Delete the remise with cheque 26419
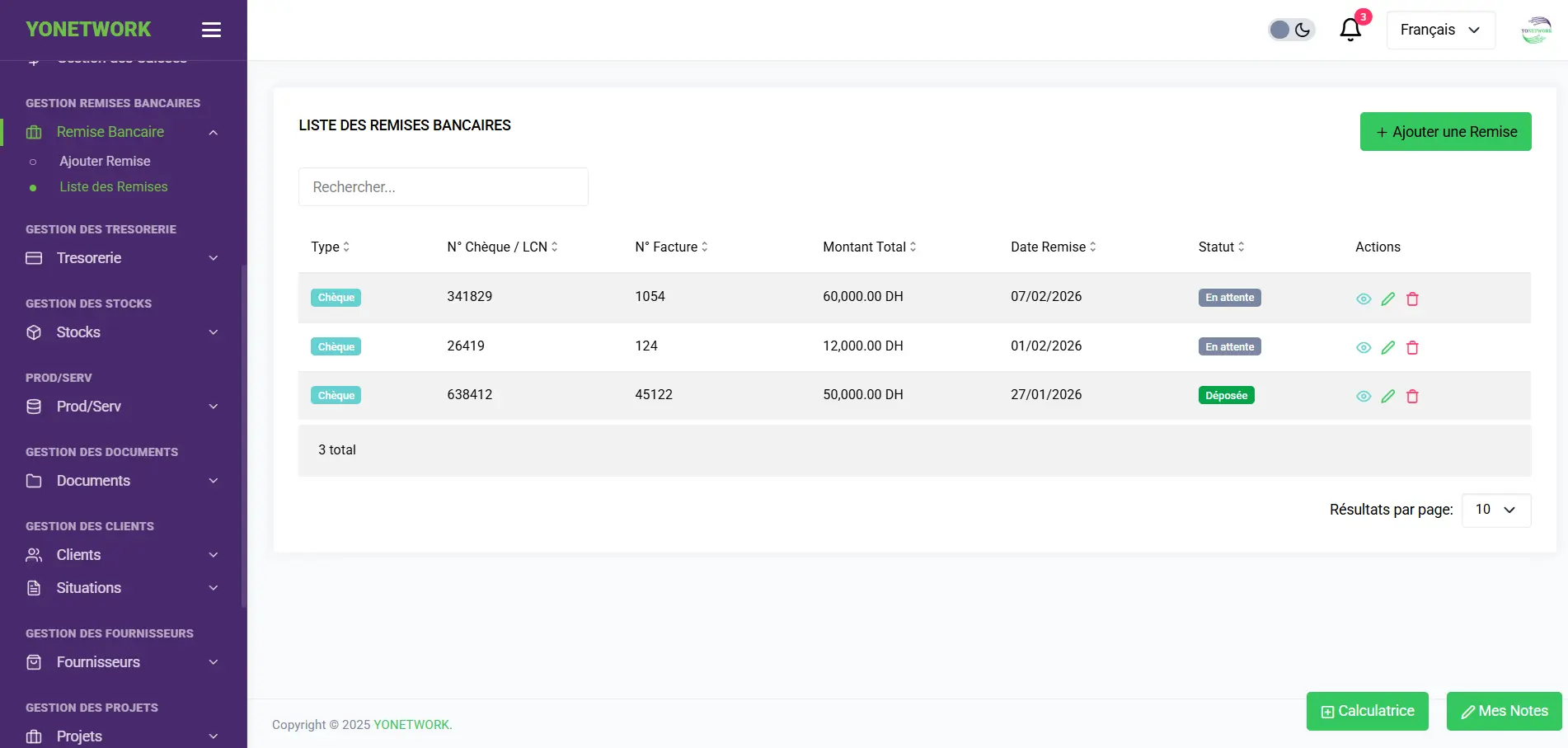The height and width of the screenshot is (748, 1568). click(x=1412, y=348)
